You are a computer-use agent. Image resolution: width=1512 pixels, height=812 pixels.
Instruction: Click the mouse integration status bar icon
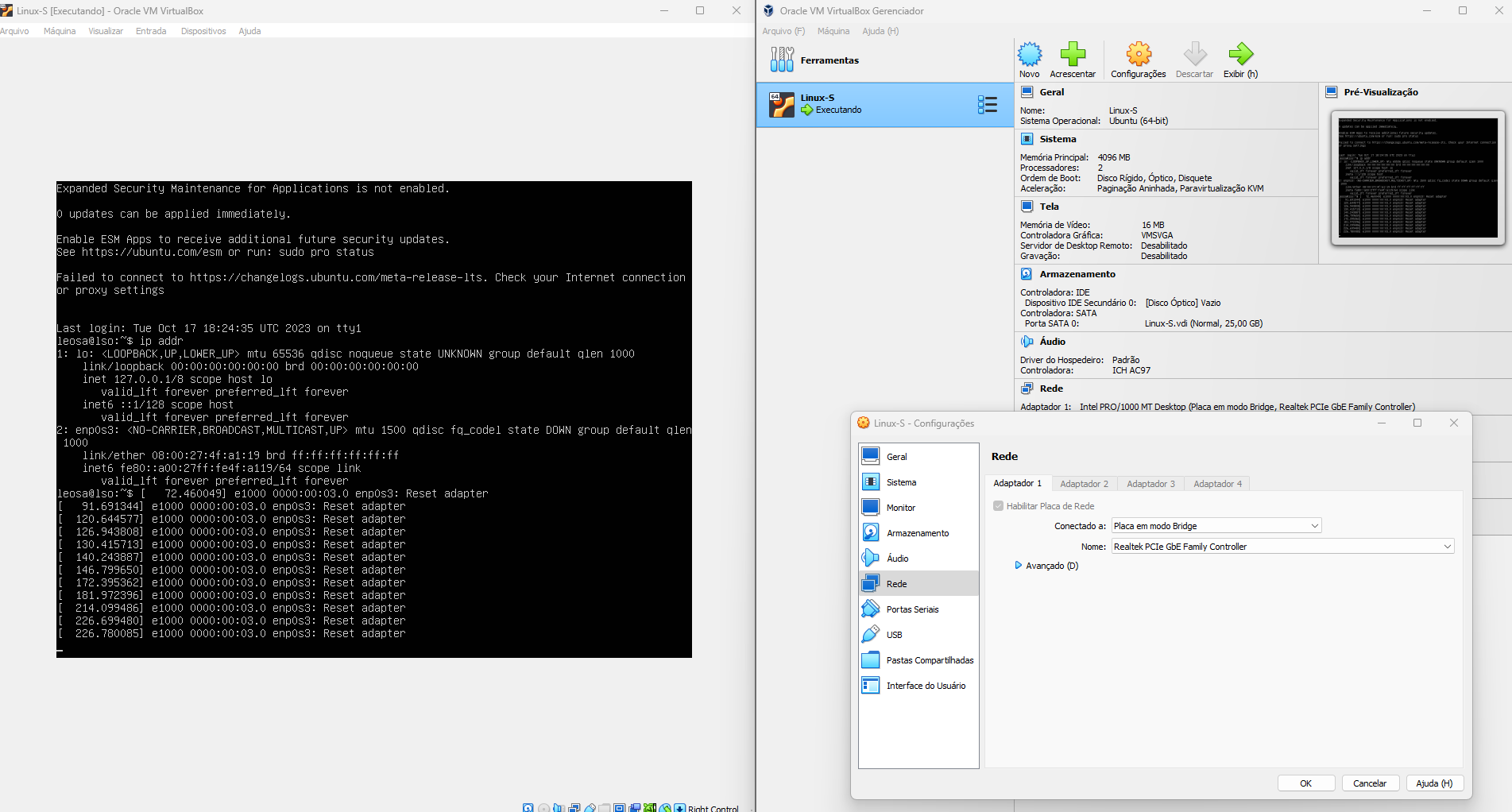point(665,807)
